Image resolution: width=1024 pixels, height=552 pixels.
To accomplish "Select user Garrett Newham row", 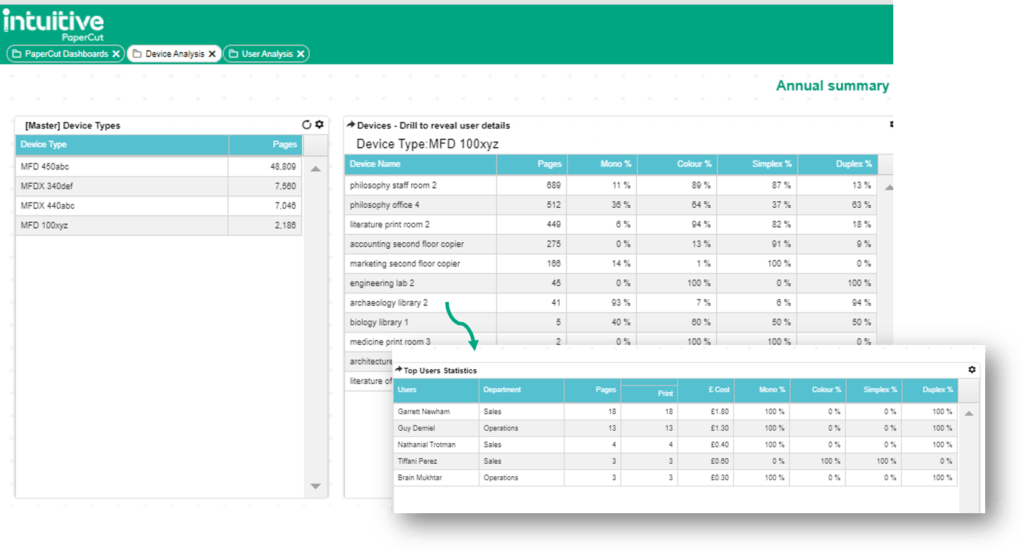I will (x=675, y=412).
